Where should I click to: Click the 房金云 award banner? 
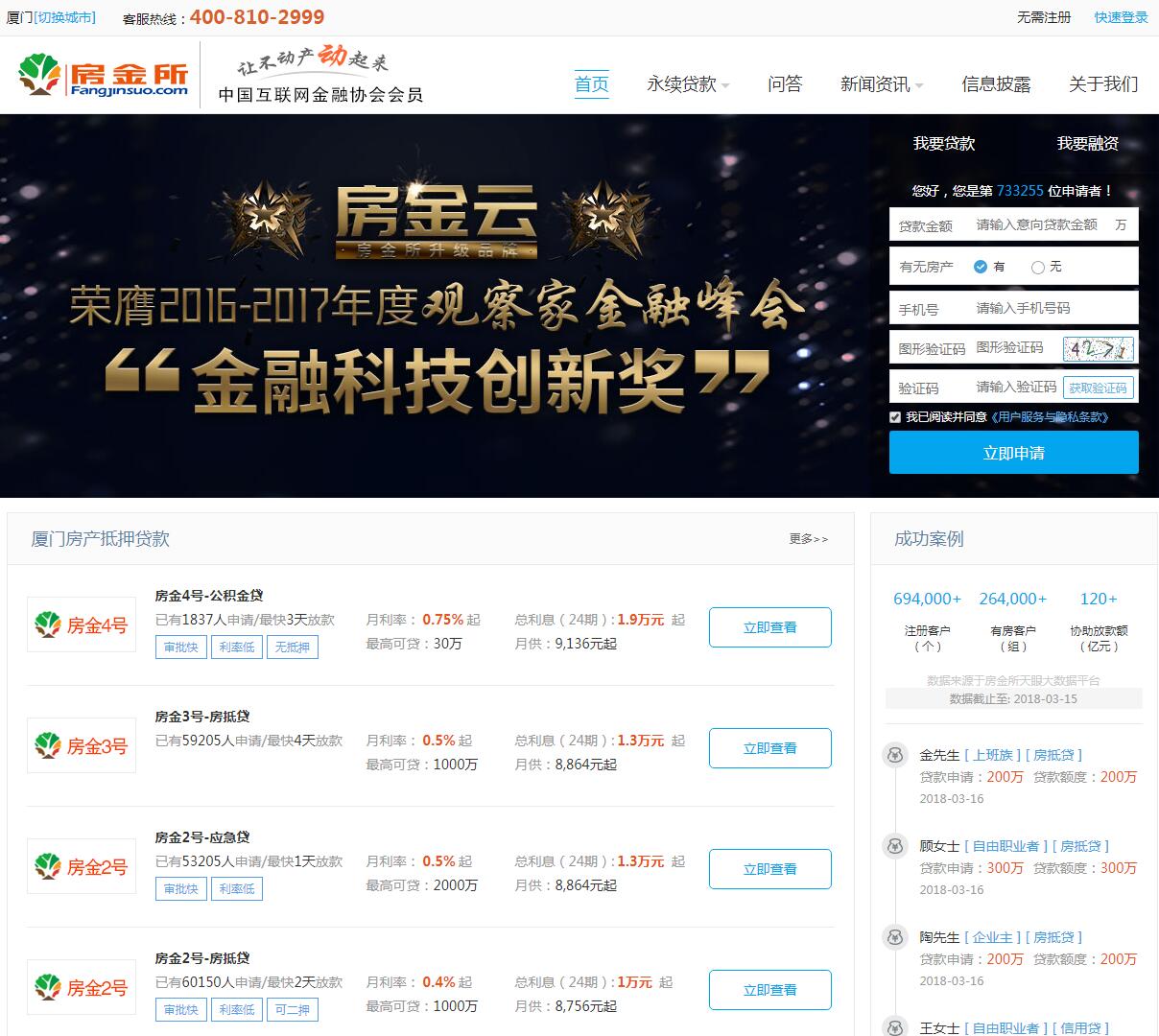point(435,305)
